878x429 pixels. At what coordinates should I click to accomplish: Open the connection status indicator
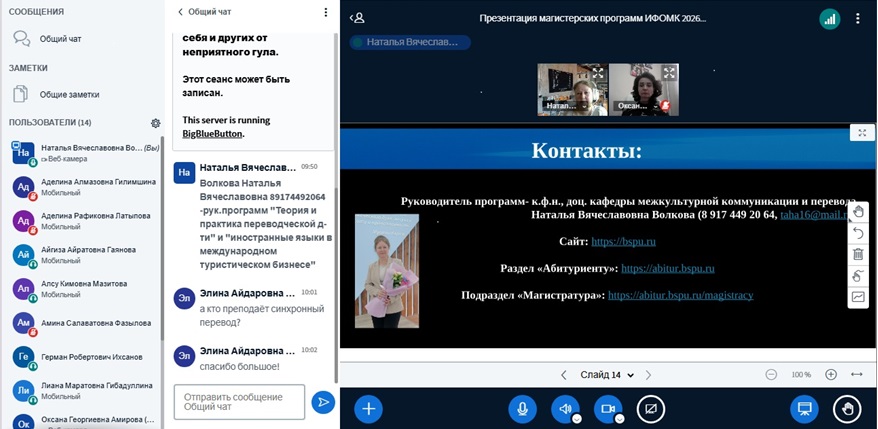(x=828, y=18)
